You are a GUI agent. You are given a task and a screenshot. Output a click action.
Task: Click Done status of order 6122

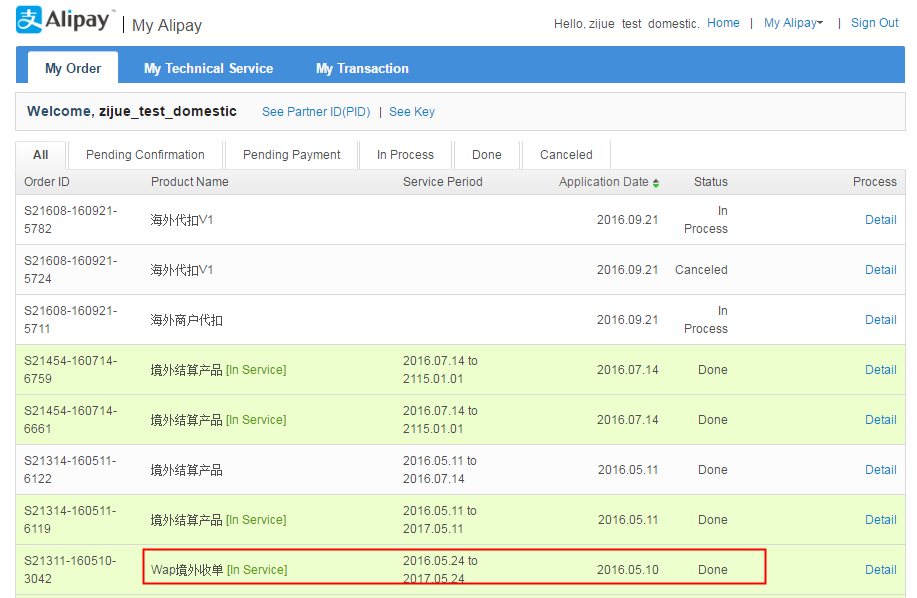click(712, 469)
